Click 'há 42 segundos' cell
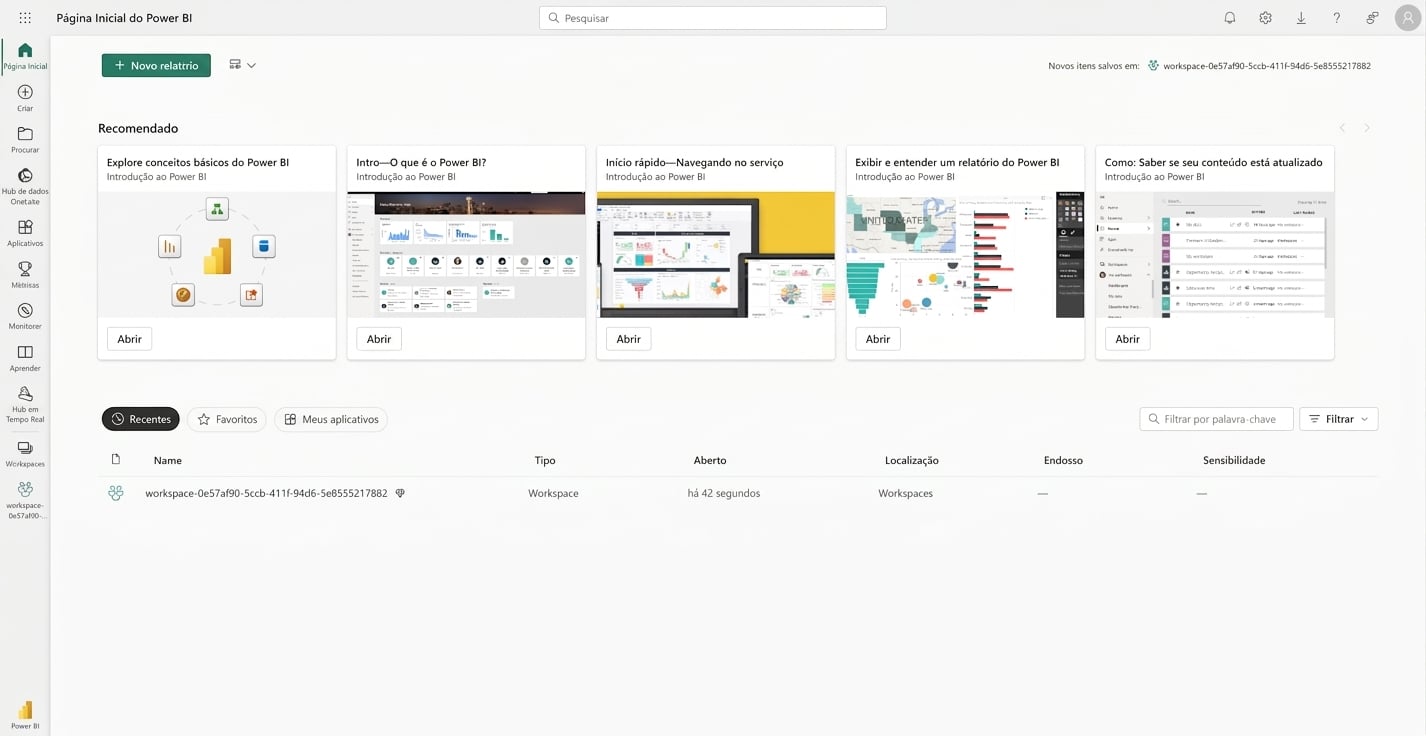Viewport: 1426px width, 736px height. [724, 493]
